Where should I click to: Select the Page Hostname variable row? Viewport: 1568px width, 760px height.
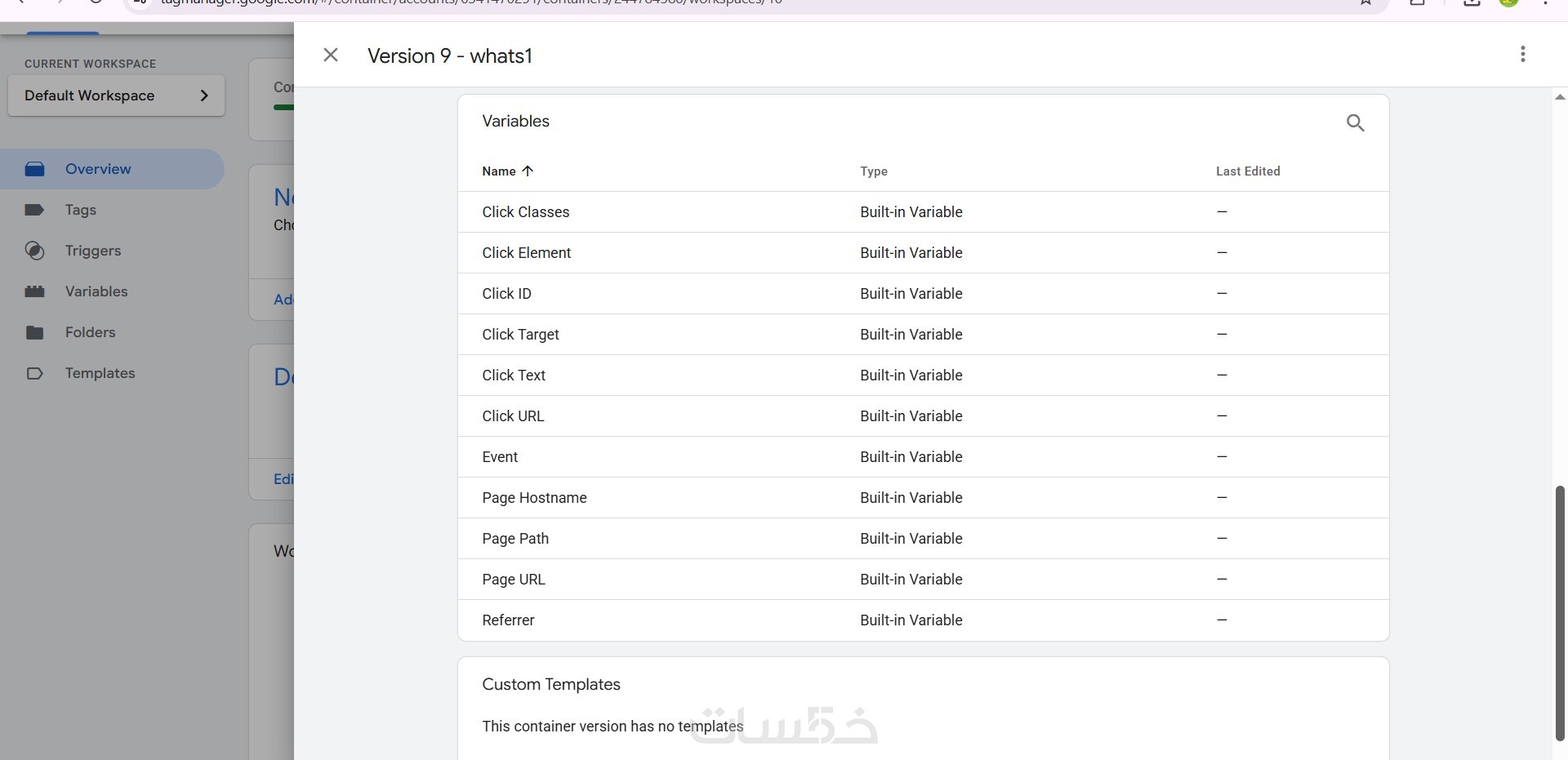click(x=534, y=498)
